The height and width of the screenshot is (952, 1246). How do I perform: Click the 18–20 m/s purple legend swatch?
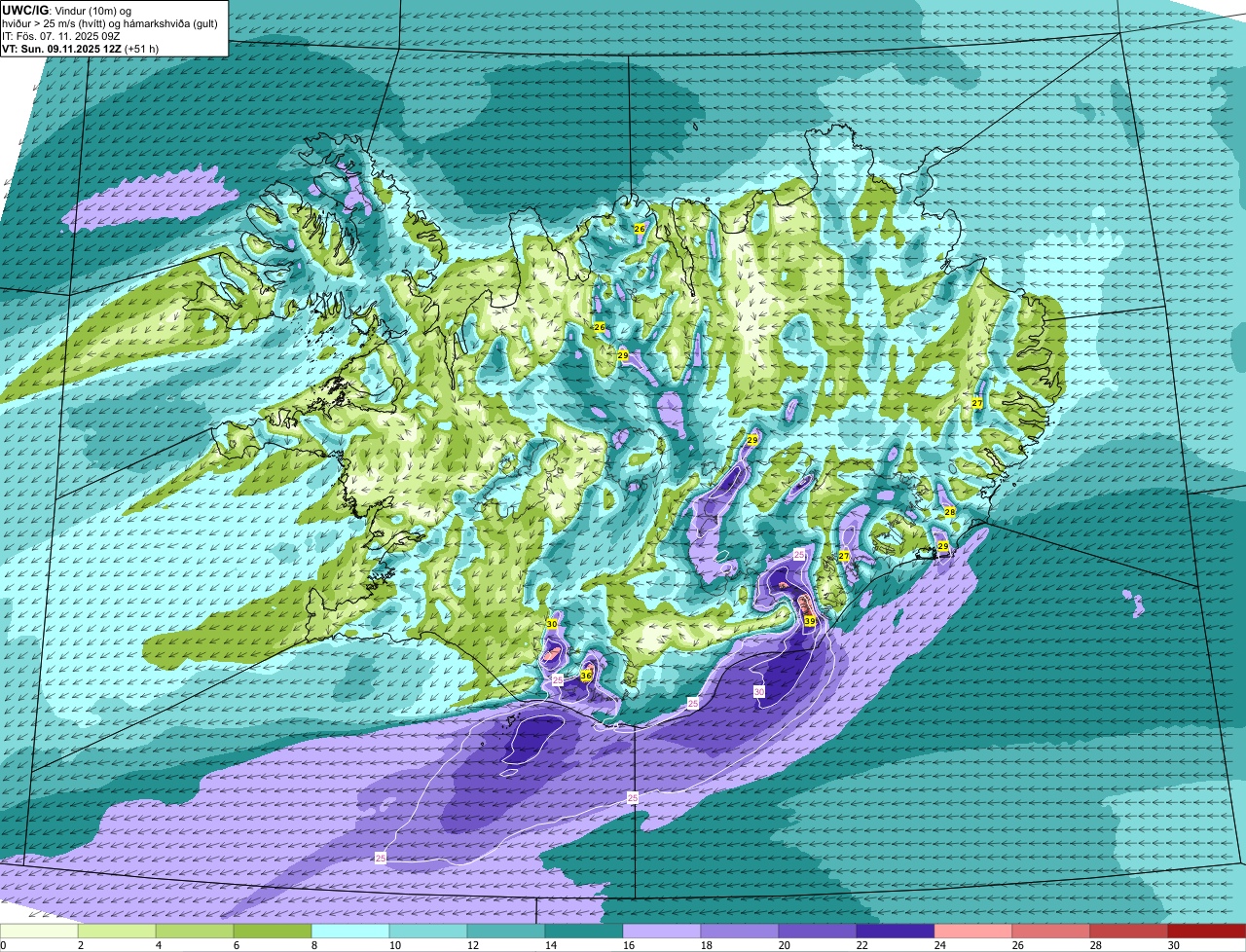(x=740, y=931)
